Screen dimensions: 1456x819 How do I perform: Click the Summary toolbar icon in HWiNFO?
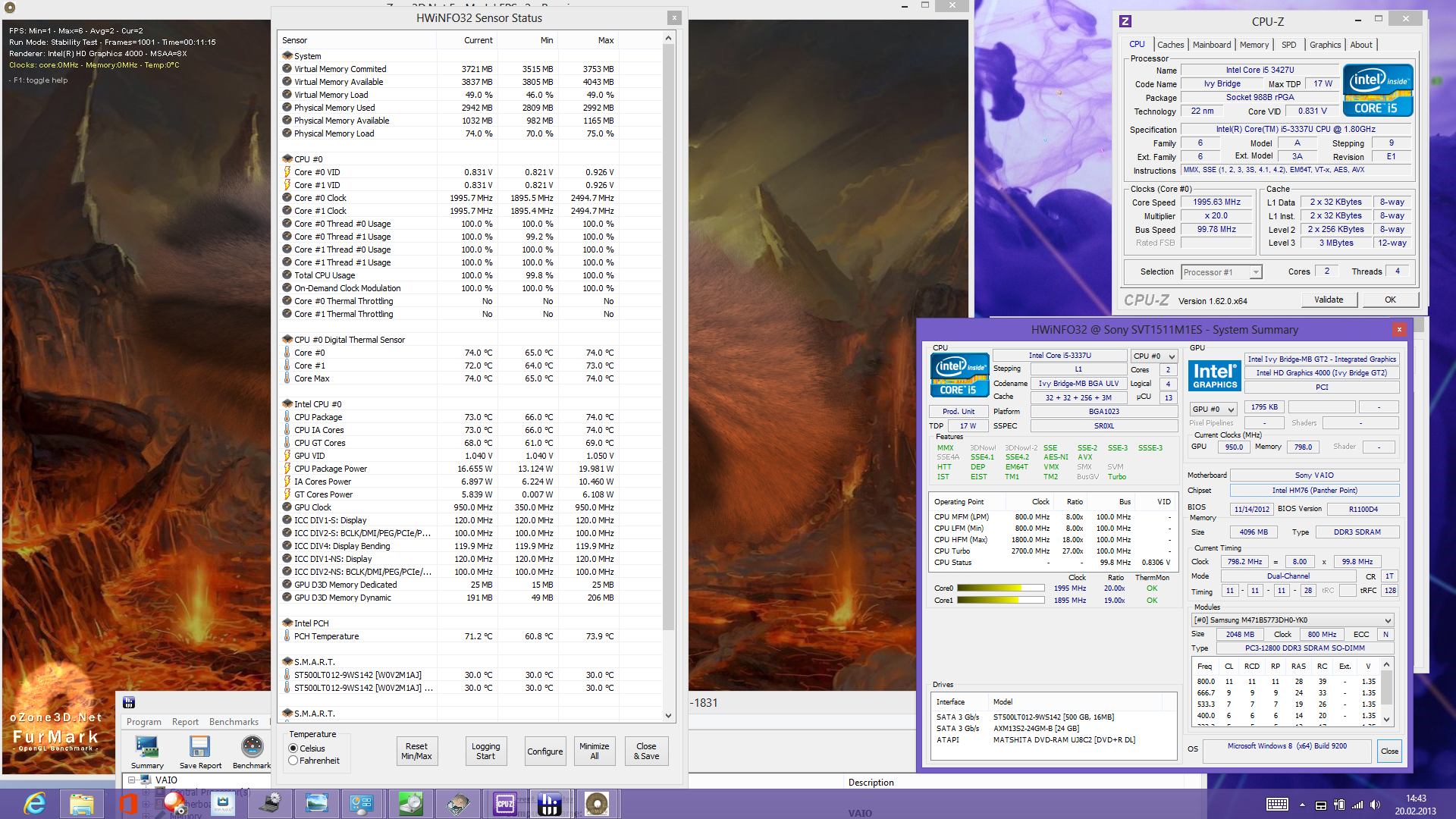[146, 748]
